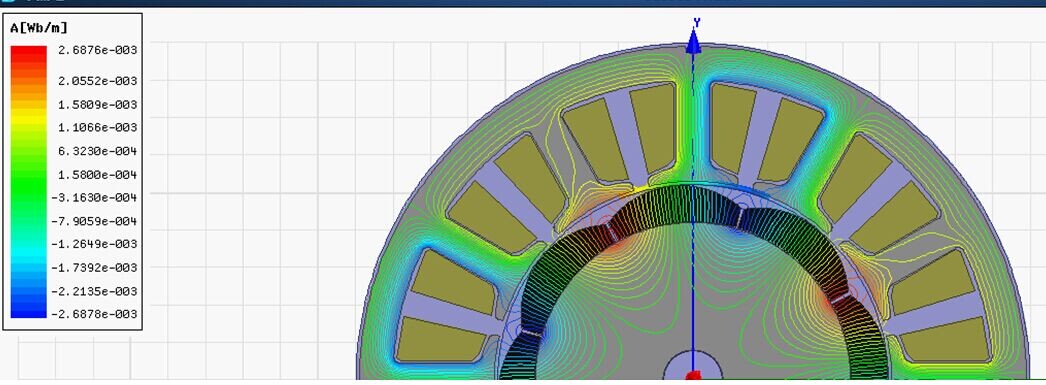Screen dimensions: 1046x385
Task: Select the Y axis label
Action: coord(696,23)
